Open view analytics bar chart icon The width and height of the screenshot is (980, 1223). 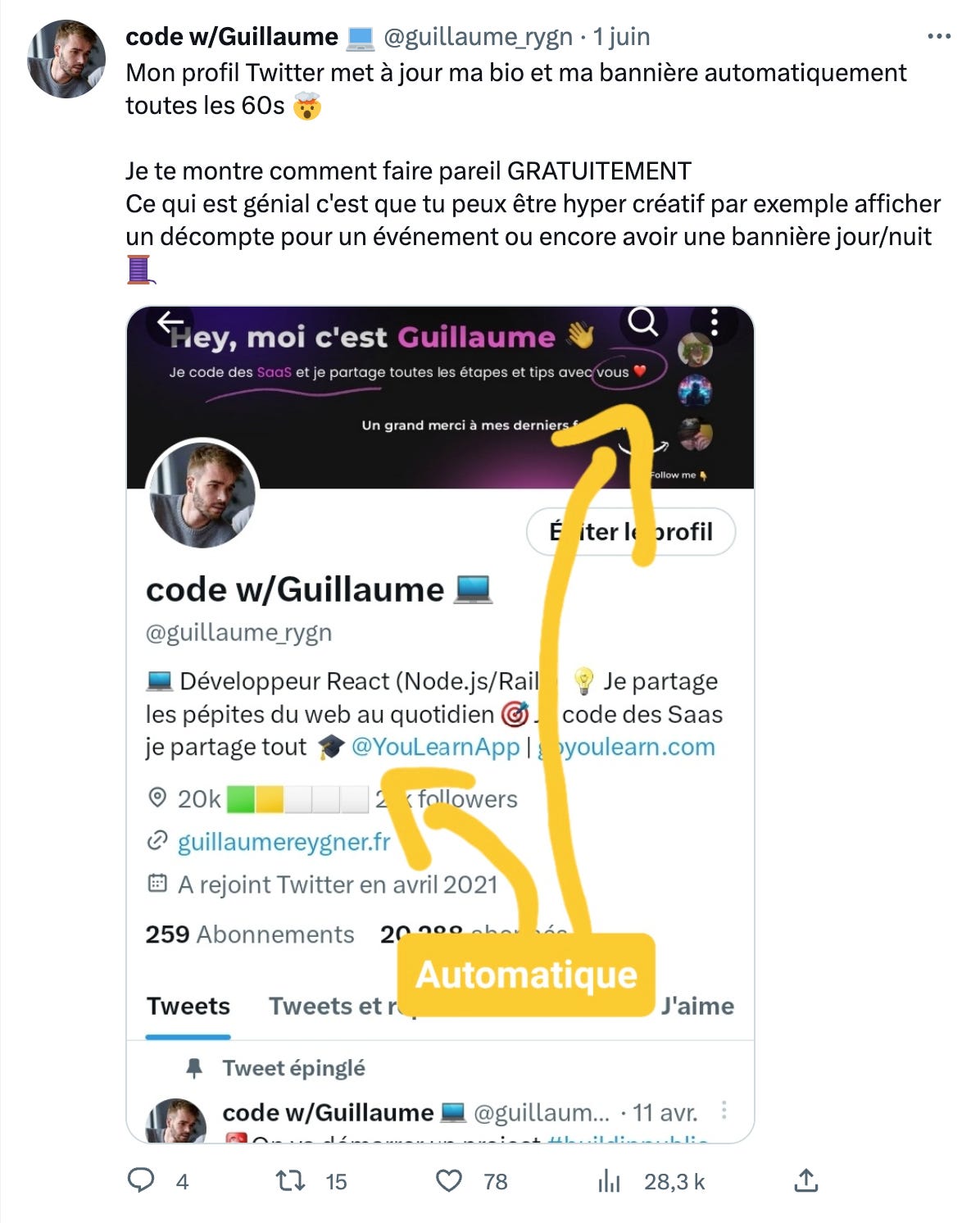609,1180
